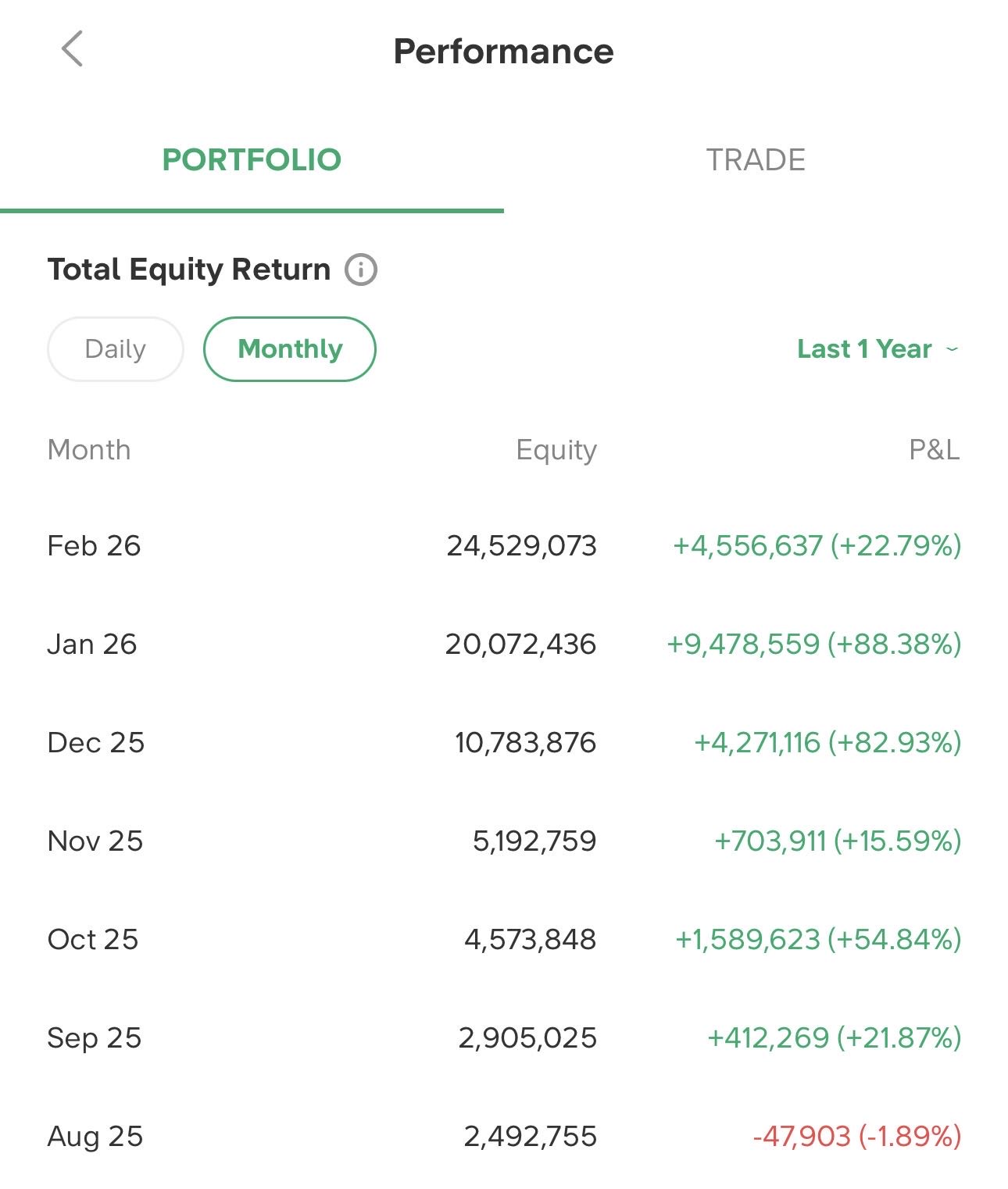Switch to the TRADE tab

point(756,160)
